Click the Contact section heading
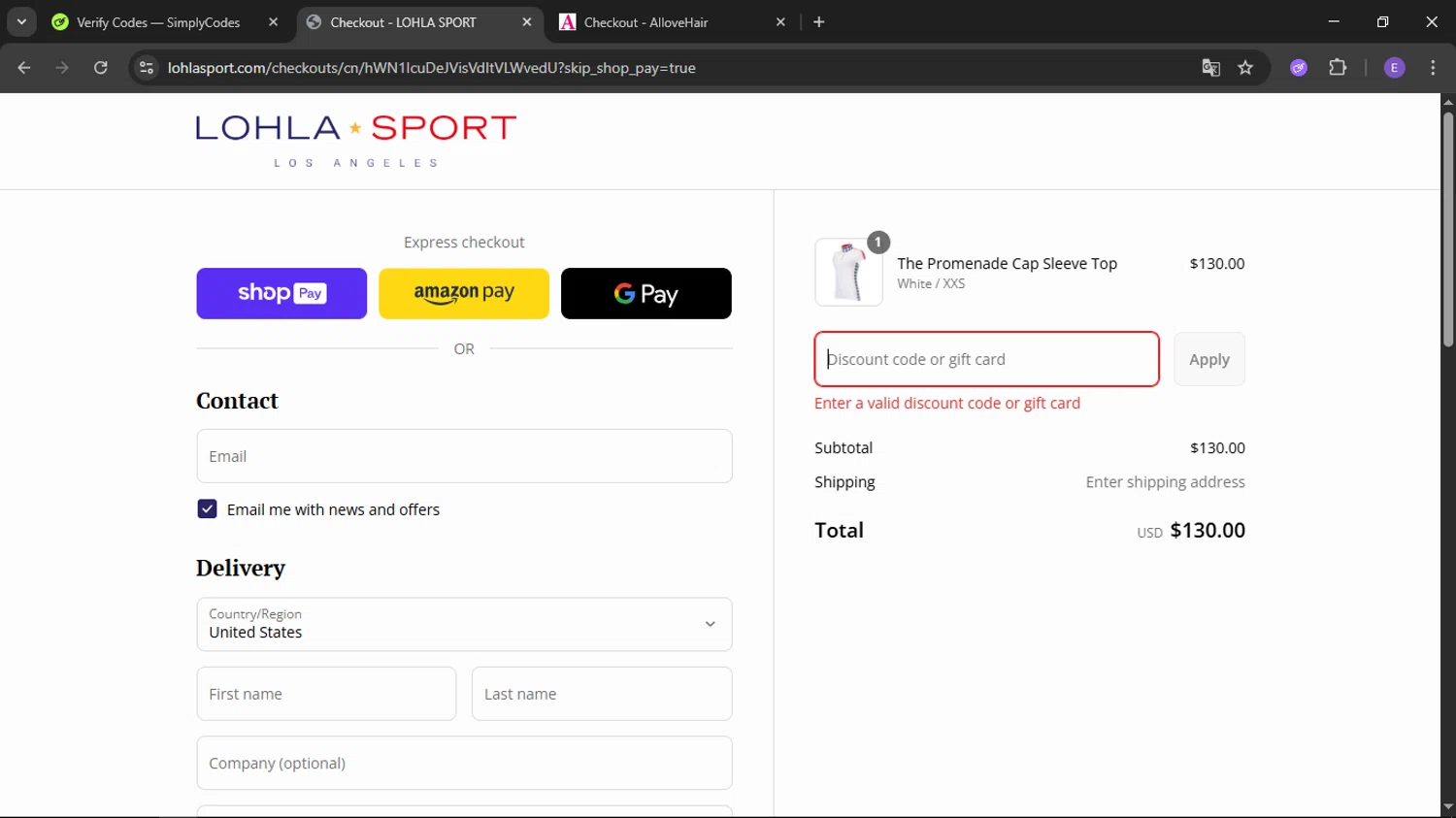 237,401
